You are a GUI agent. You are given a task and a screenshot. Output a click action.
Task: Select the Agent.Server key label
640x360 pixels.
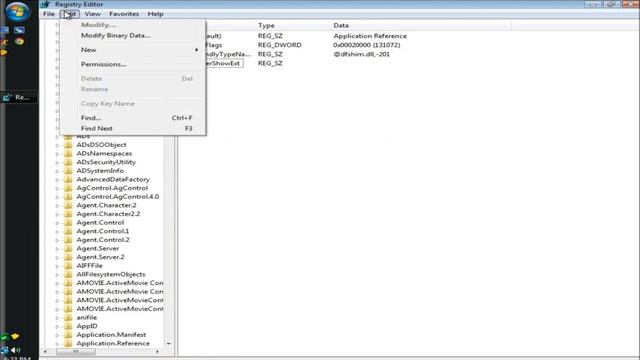click(x=98, y=248)
